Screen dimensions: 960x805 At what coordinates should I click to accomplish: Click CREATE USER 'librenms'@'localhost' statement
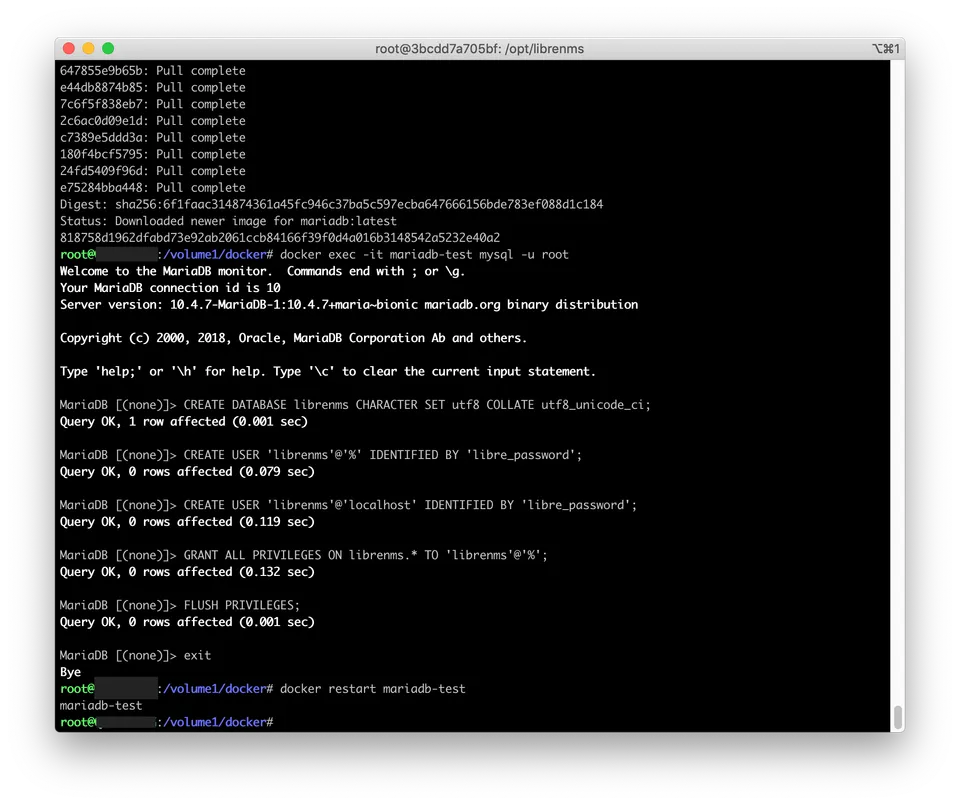[x=410, y=505]
